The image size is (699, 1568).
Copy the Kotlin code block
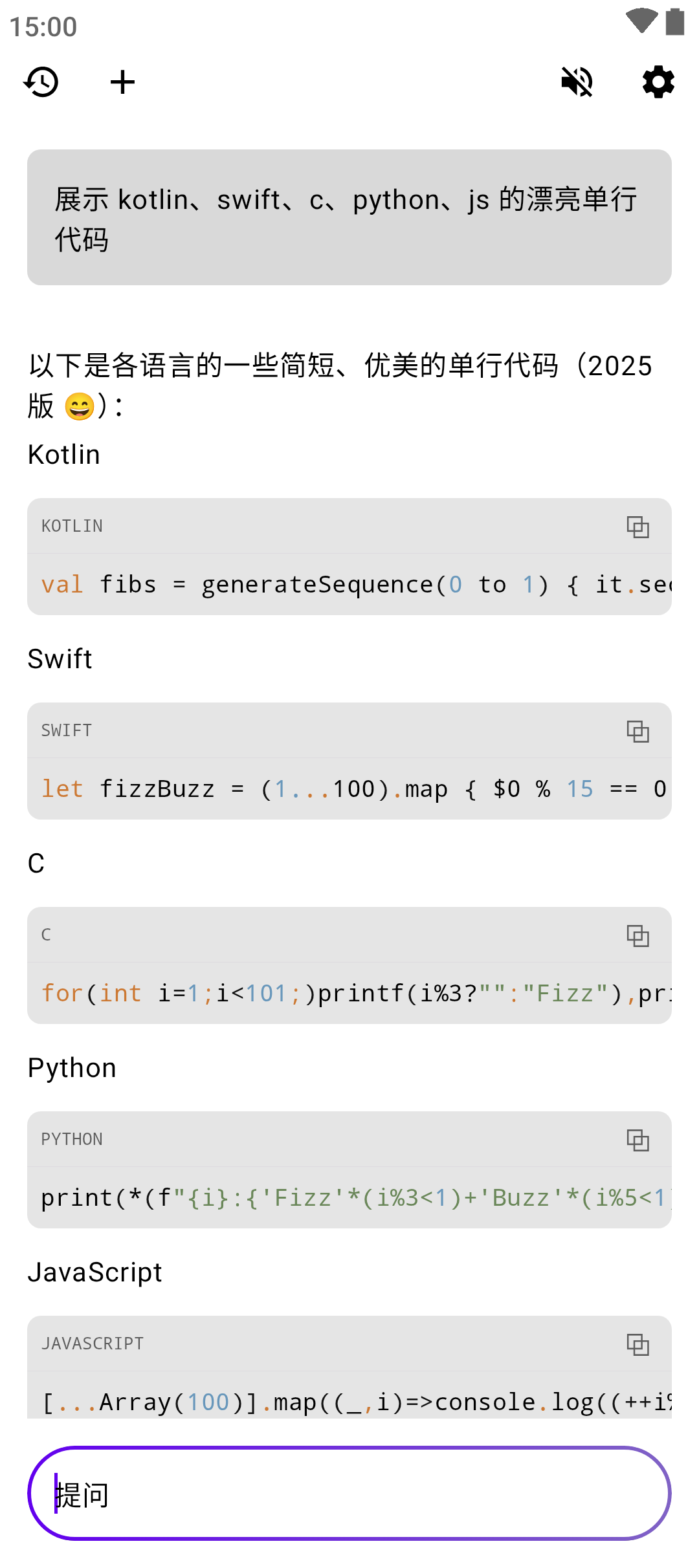(x=638, y=527)
